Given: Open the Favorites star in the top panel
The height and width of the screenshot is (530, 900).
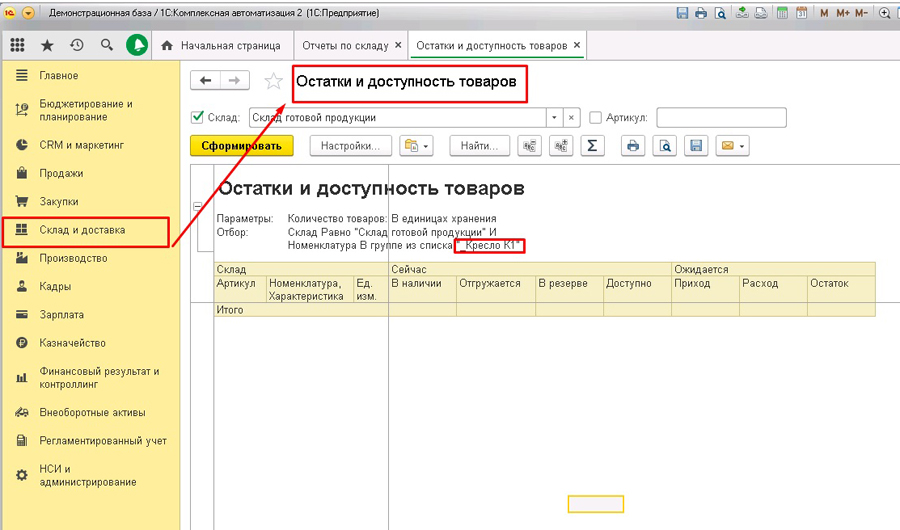Looking at the screenshot, I should (47, 45).
